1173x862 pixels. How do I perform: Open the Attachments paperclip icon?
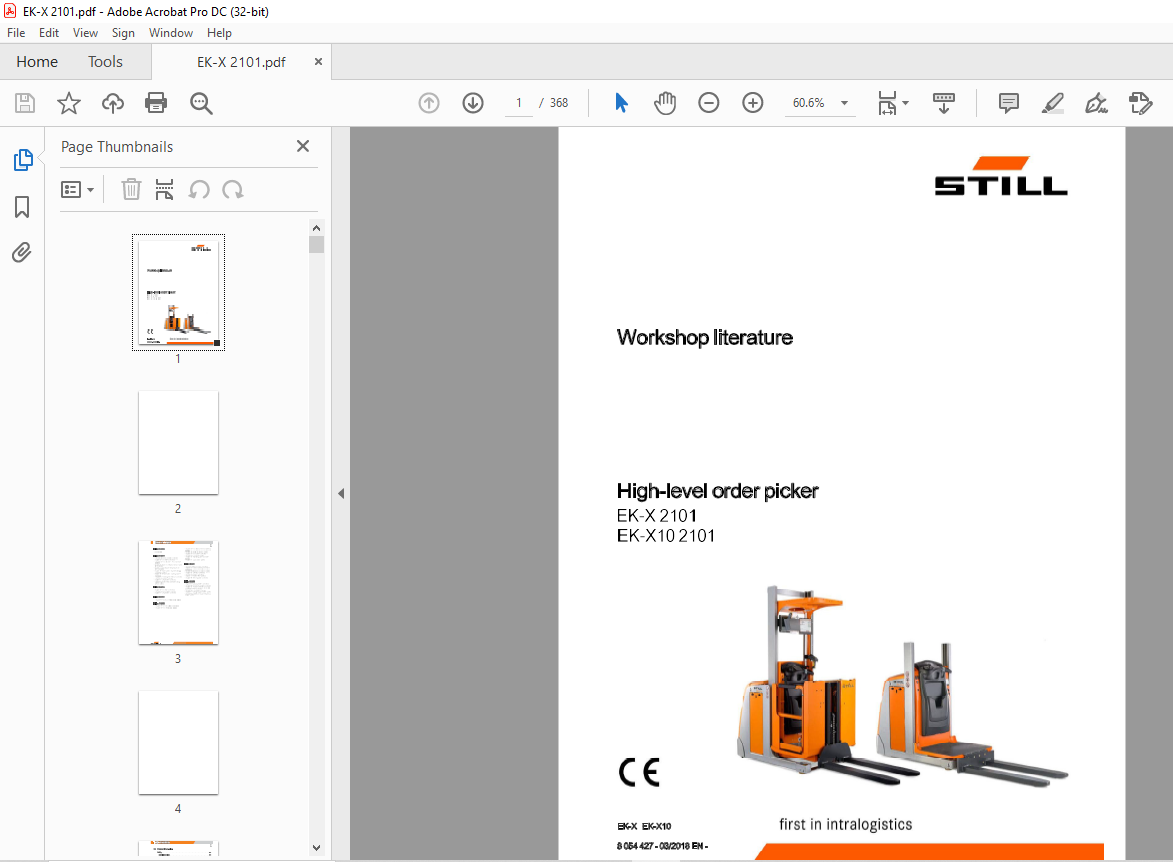pos(22,253)
